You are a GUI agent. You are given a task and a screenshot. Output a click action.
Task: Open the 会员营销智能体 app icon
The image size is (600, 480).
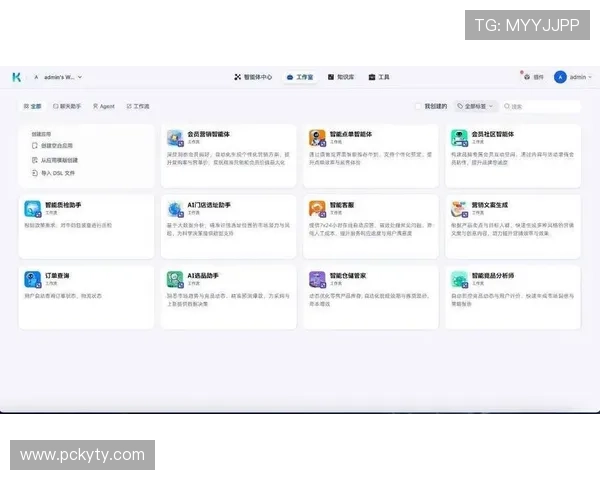tap(175, 138)
